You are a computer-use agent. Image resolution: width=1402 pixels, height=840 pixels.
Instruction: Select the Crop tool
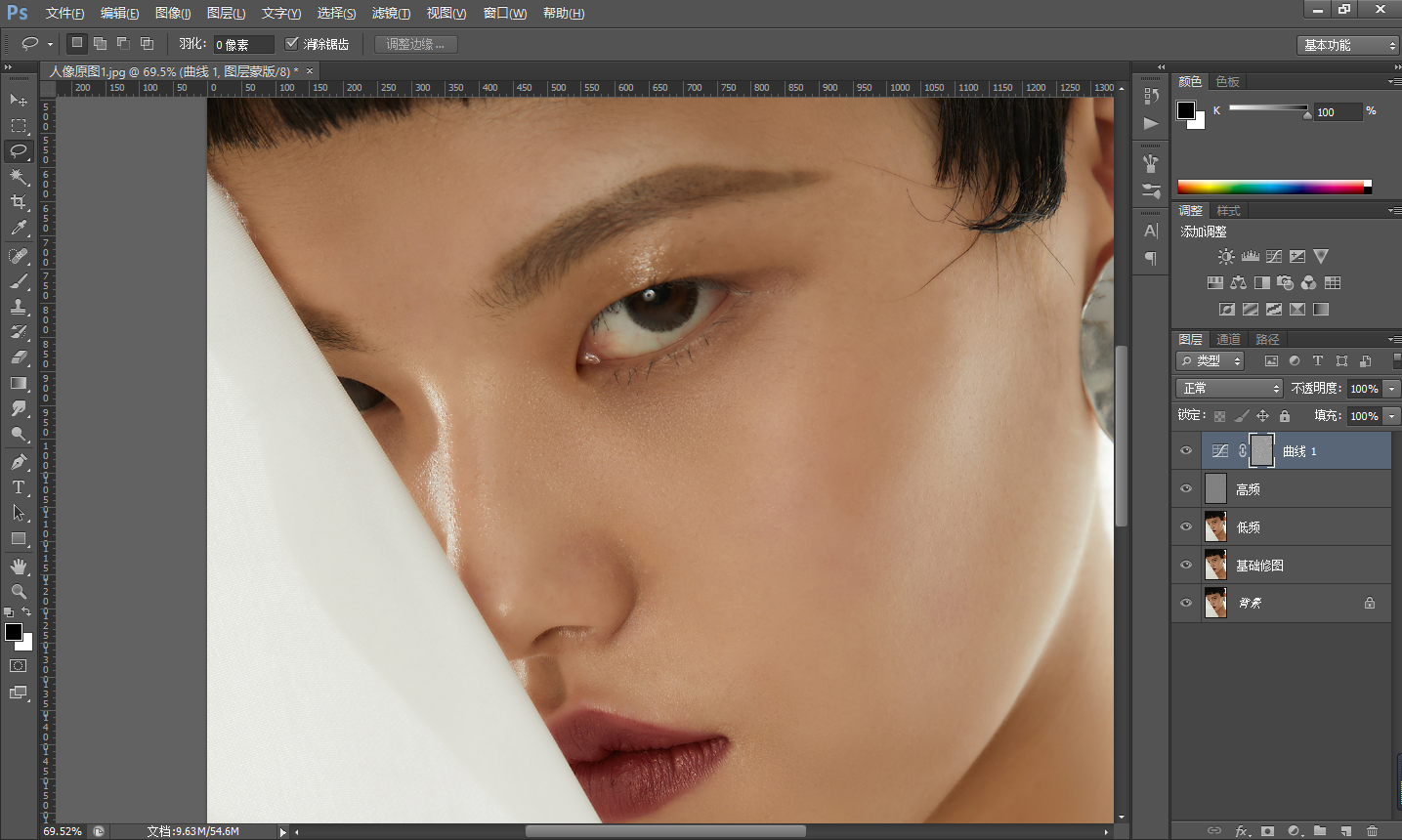(x=19, y=202)
